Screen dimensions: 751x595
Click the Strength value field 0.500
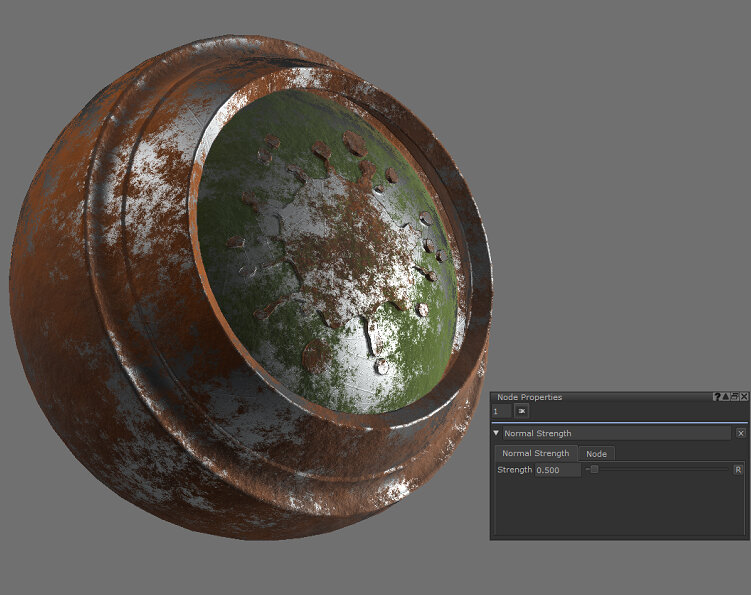(556, 470)
